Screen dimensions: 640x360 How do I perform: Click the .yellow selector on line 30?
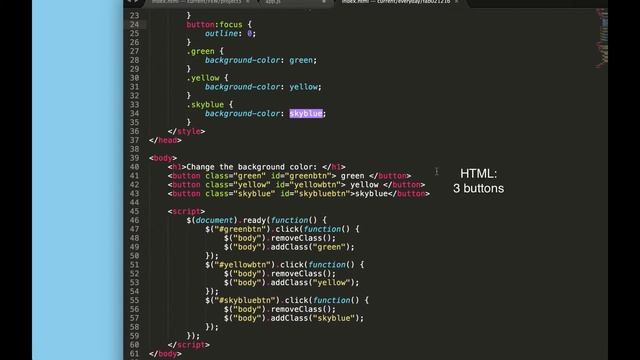tap(203, 78)
